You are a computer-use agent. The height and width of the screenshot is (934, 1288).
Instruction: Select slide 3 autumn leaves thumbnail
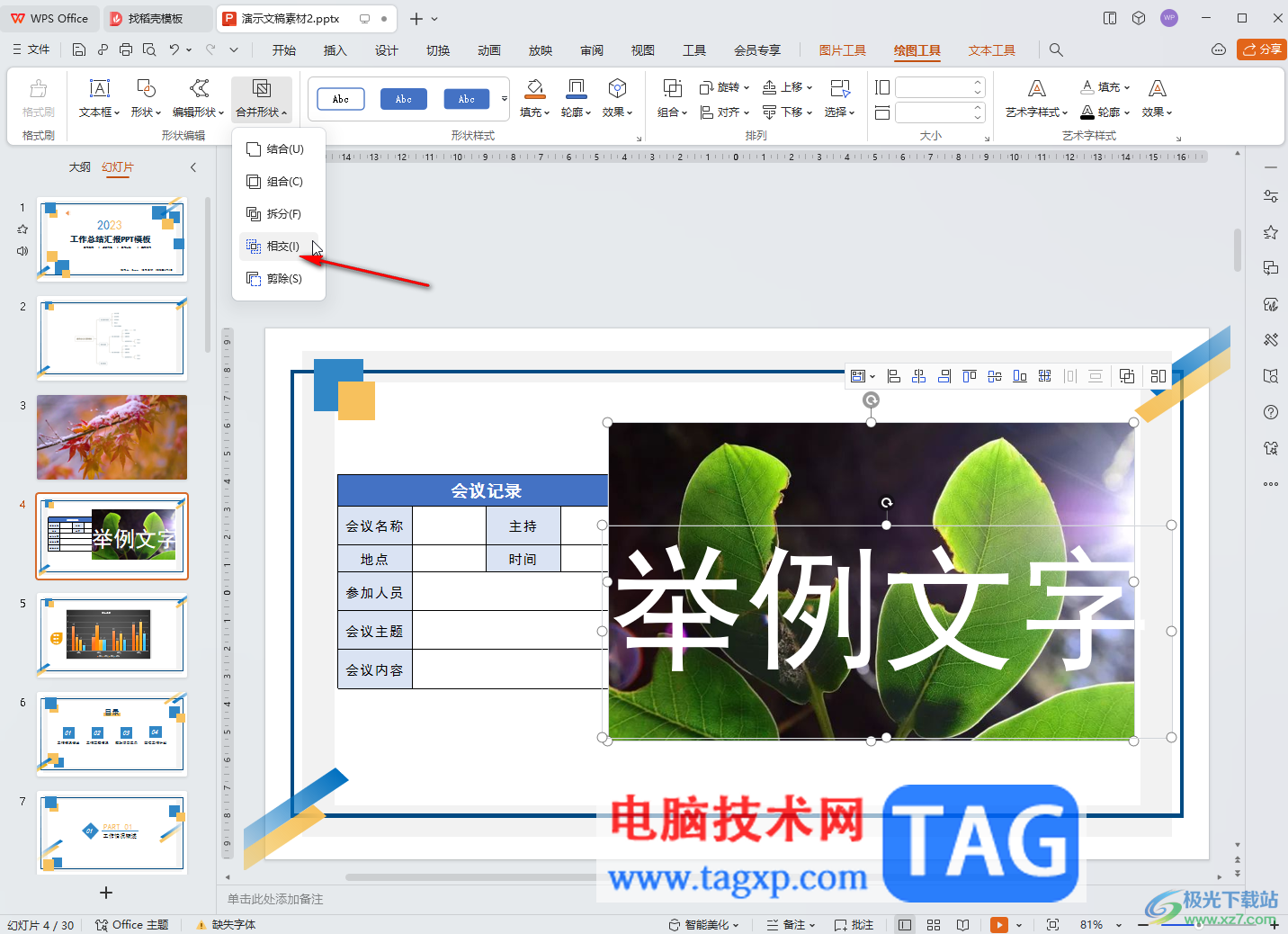tap(112, 437)
